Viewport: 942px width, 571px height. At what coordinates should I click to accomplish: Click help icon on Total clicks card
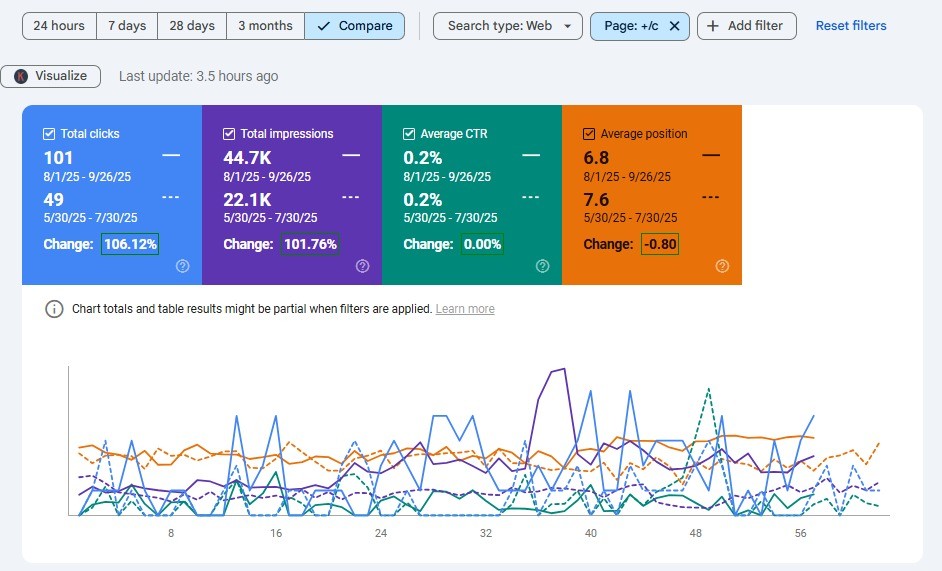click(x=183, y=266)
